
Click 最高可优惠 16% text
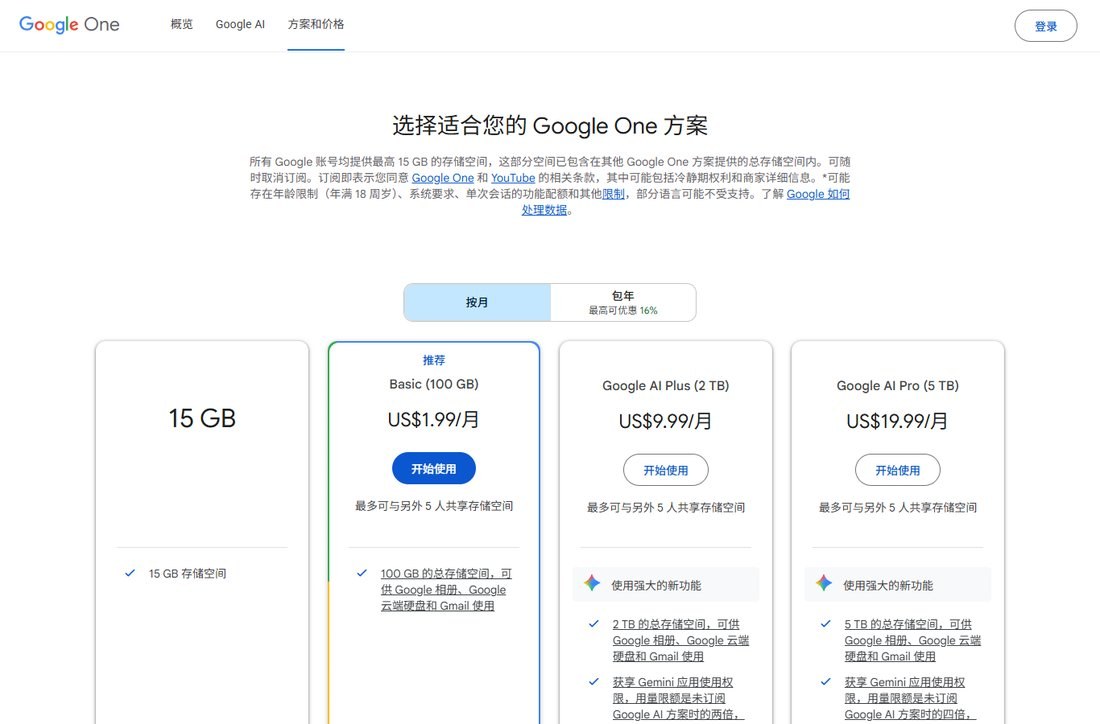coord(623,310)
